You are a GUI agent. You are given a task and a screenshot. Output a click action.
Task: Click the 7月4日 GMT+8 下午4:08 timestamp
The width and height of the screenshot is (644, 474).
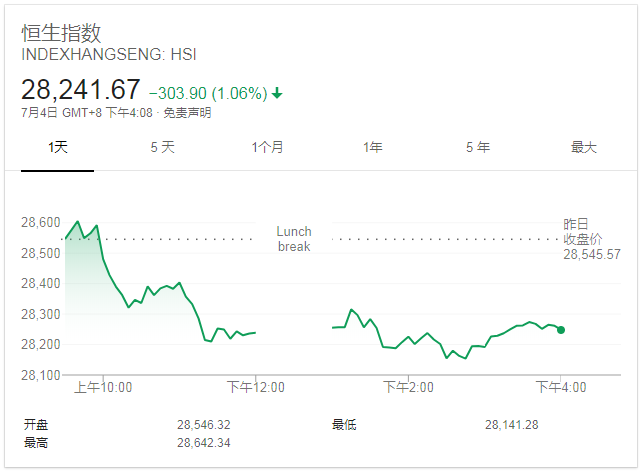[87, 113]
